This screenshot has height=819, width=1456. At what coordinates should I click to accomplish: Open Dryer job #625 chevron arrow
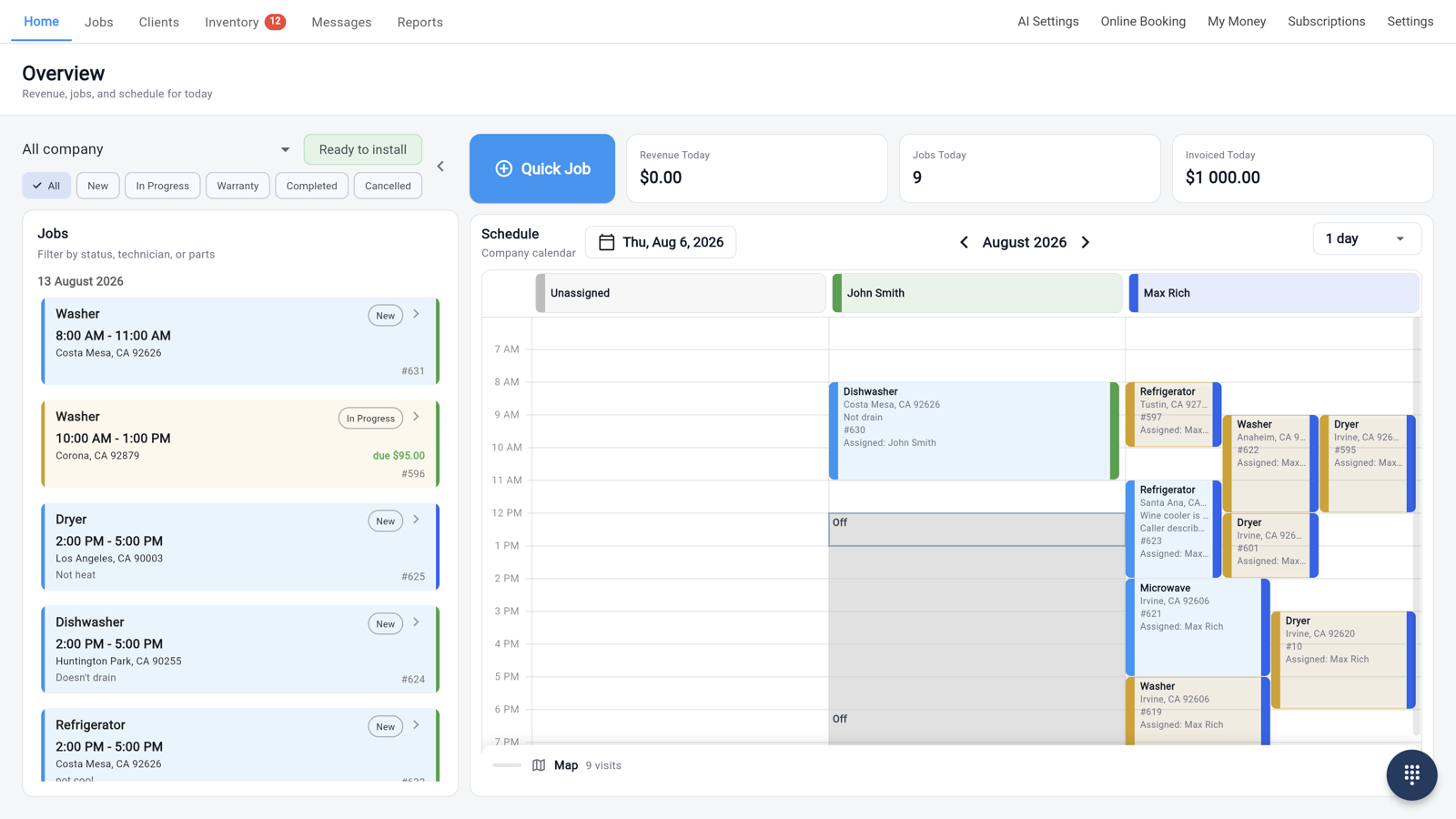pos(416,520)
